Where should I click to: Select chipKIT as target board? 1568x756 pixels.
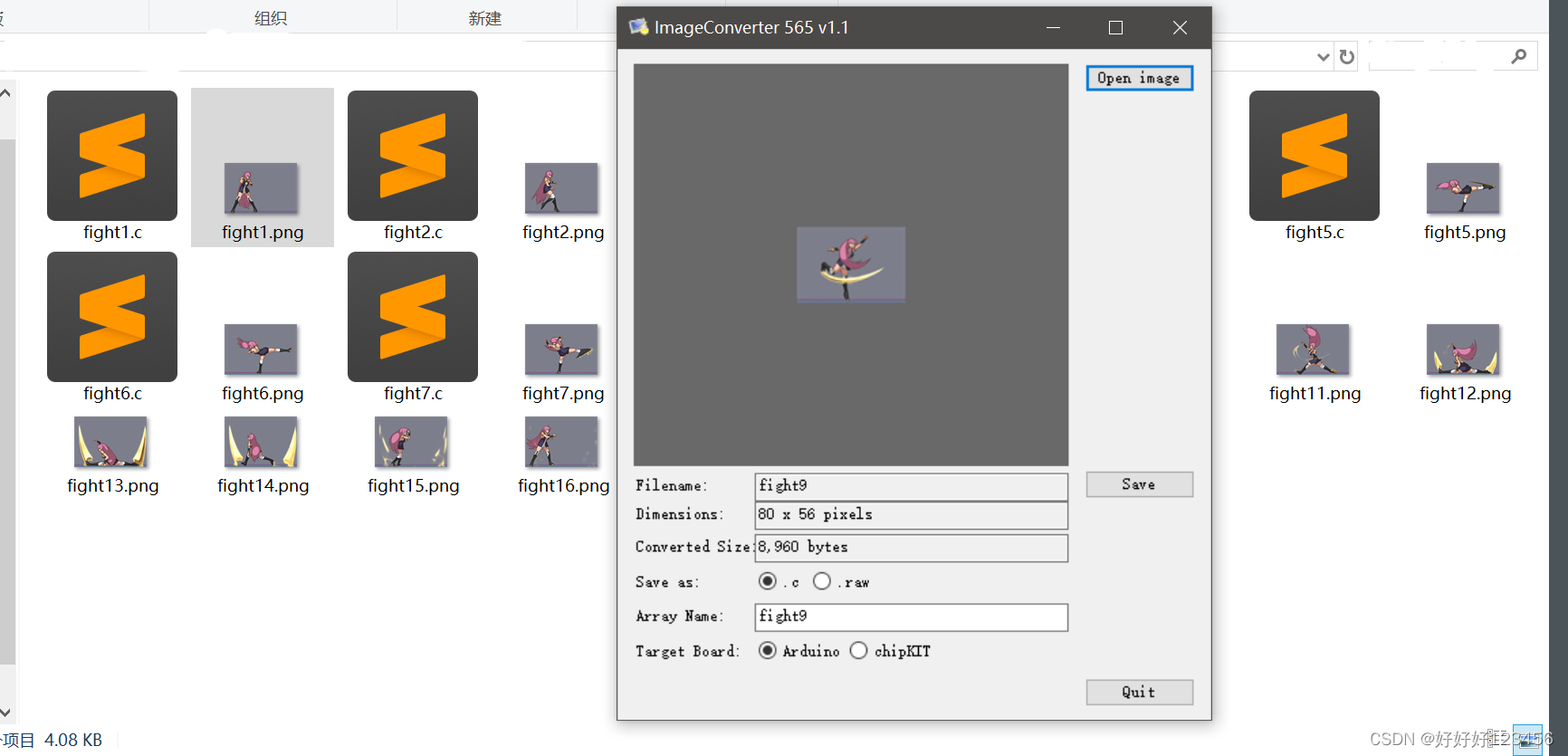[858, 650]
